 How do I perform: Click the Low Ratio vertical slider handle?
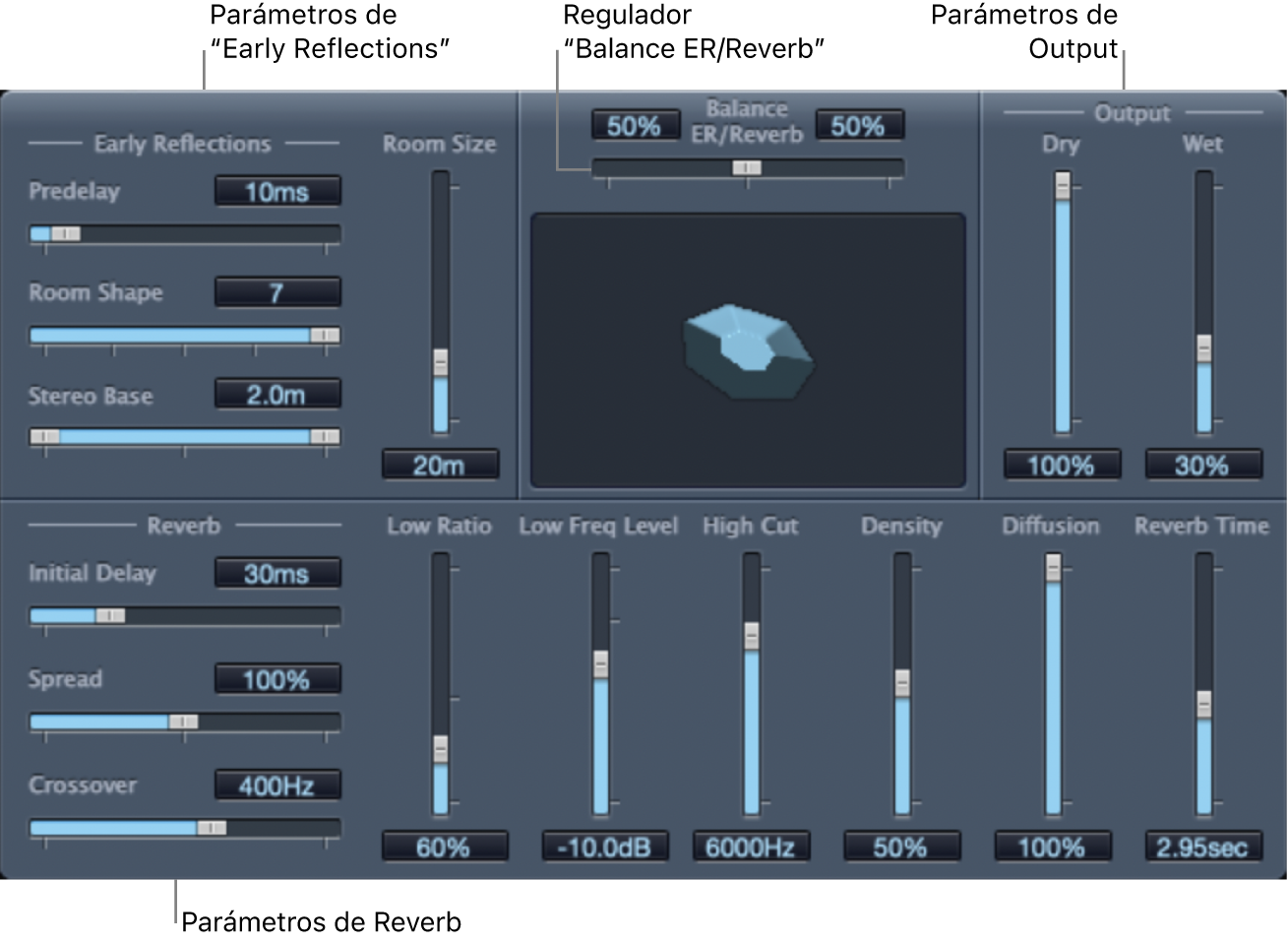[x=441, y=750]
